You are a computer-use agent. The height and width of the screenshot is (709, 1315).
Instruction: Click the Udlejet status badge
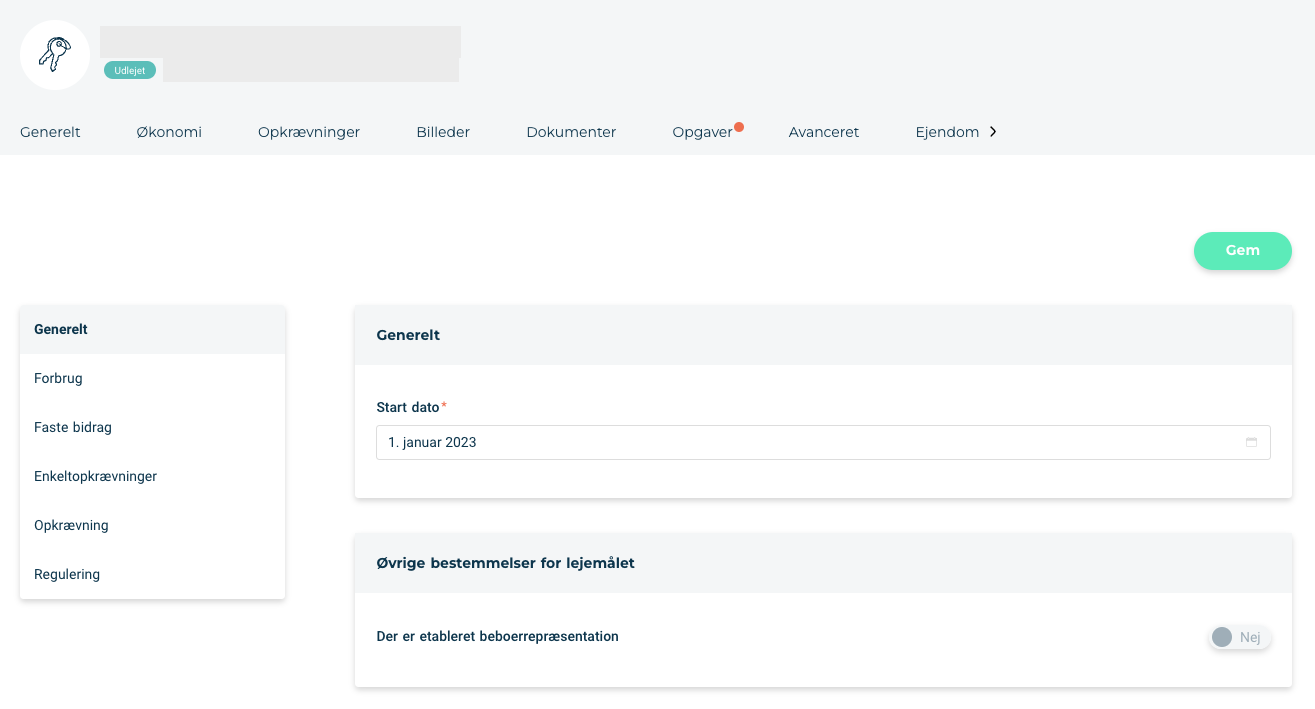click(130, 70)
